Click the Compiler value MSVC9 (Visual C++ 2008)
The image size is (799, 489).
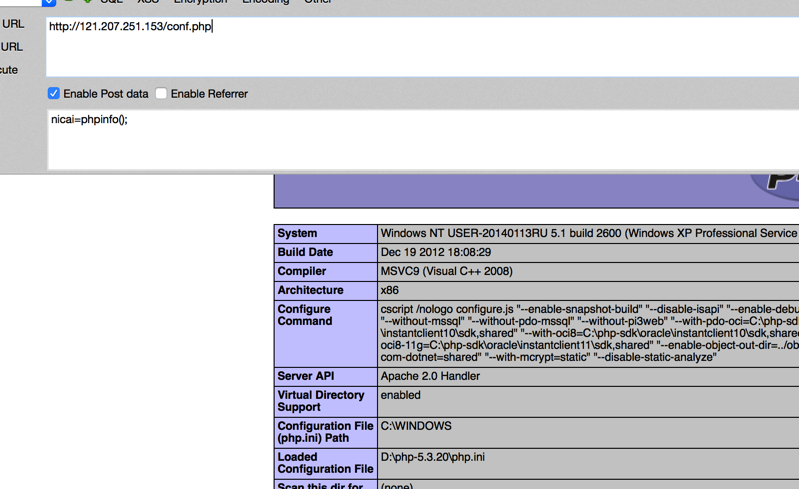pyautogui.click(x=446, y=271)
